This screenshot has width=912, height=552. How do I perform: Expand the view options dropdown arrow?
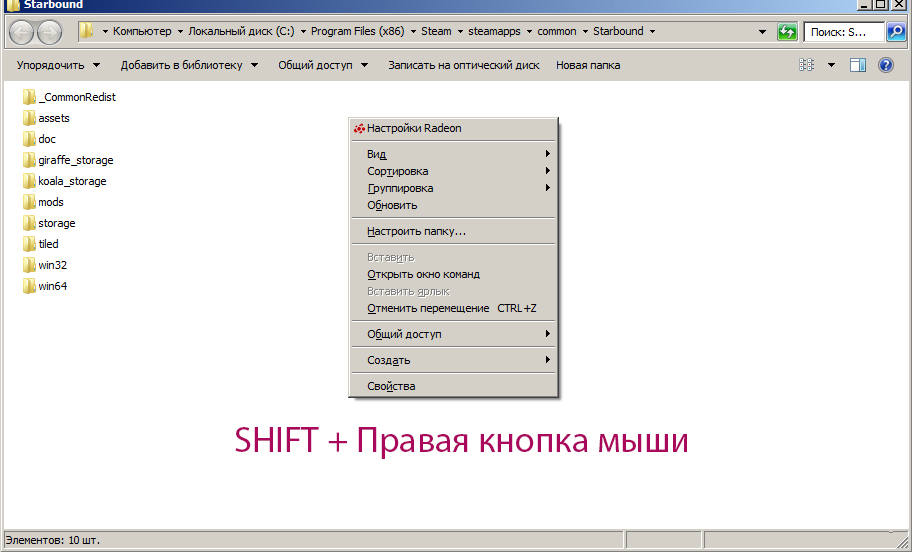(x=831, y=65)
